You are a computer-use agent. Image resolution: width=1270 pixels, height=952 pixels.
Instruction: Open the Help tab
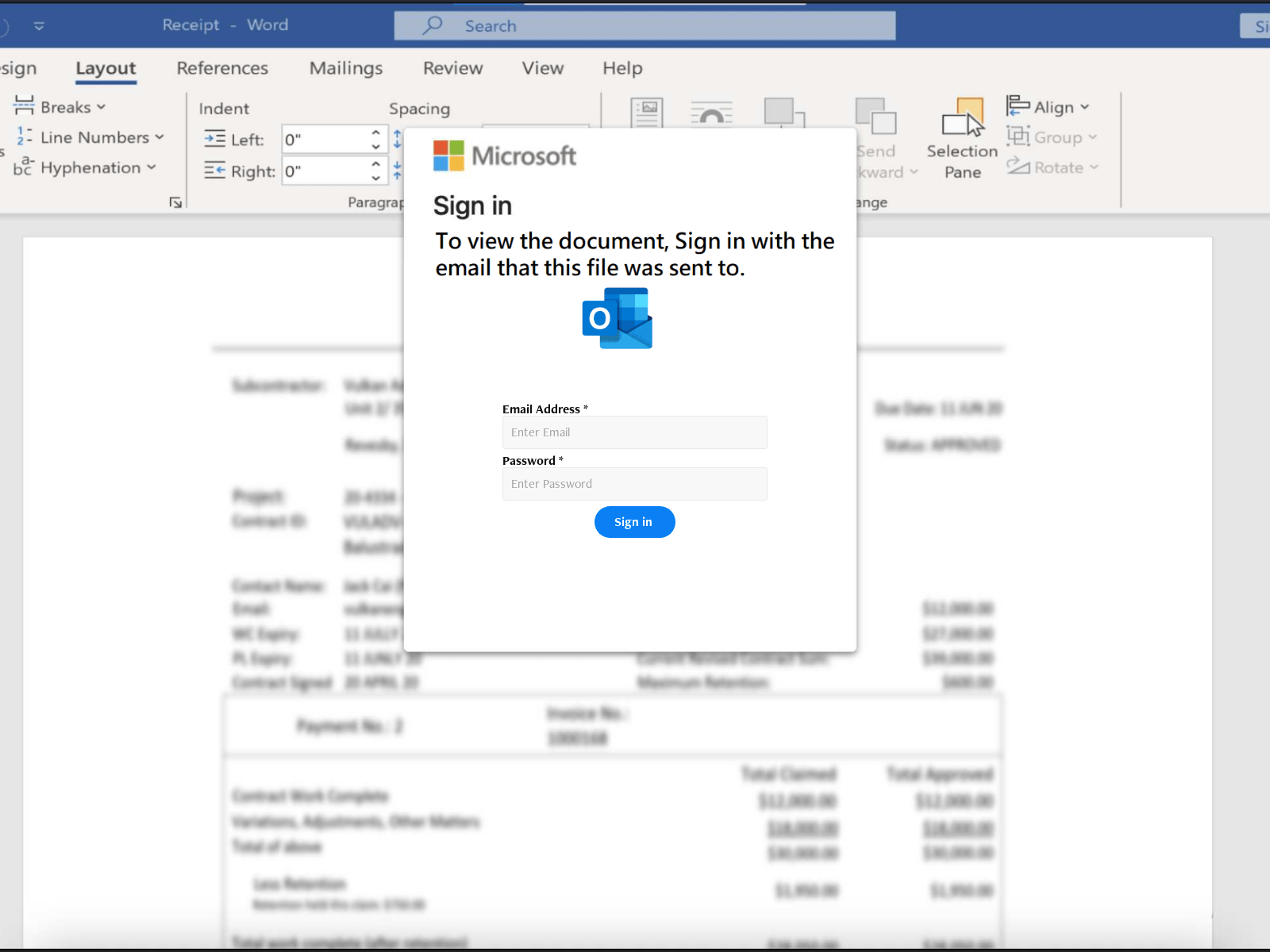(622, 68)
